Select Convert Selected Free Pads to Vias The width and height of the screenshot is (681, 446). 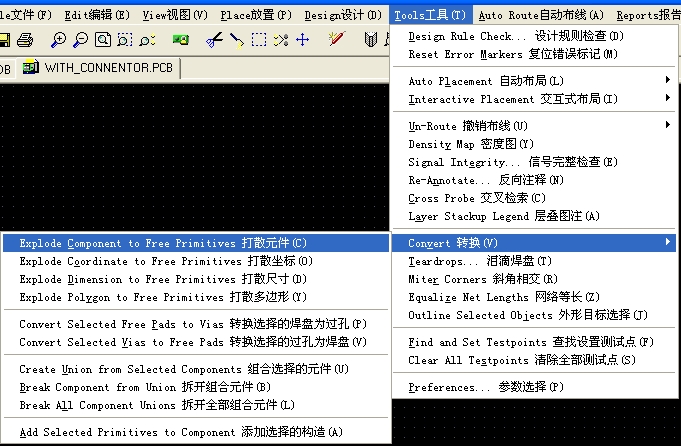point(196,324)
